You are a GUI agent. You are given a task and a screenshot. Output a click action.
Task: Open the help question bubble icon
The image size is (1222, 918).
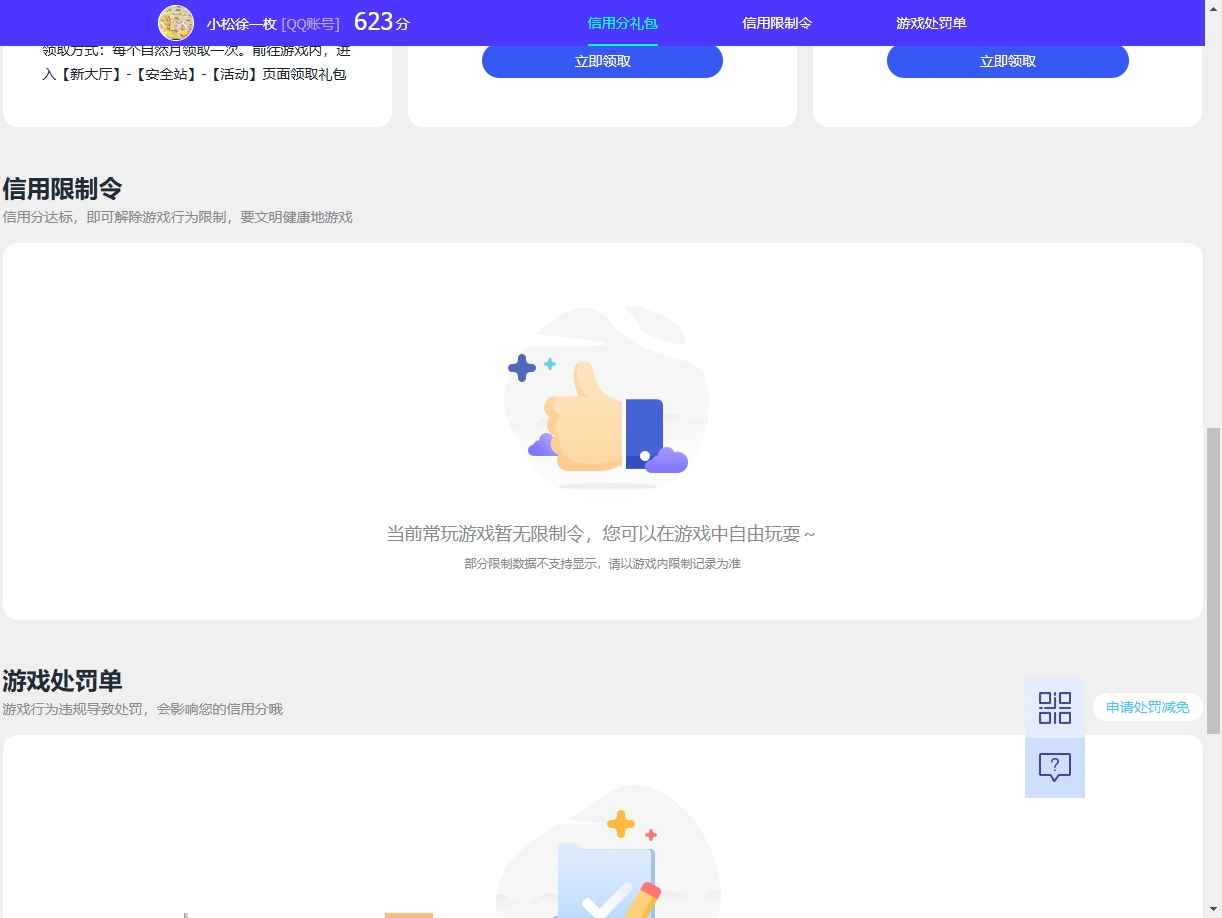click(x=1054, y=767)
